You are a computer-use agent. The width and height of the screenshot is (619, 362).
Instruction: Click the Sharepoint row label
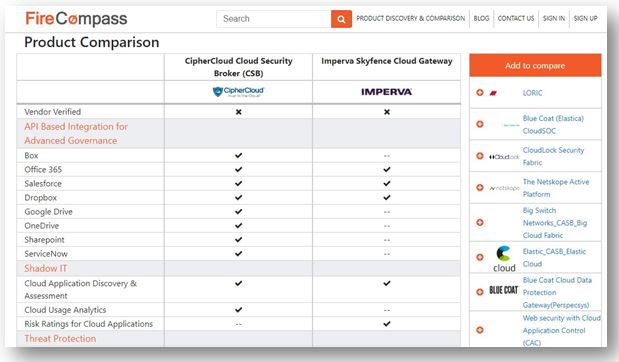[44, 240]
